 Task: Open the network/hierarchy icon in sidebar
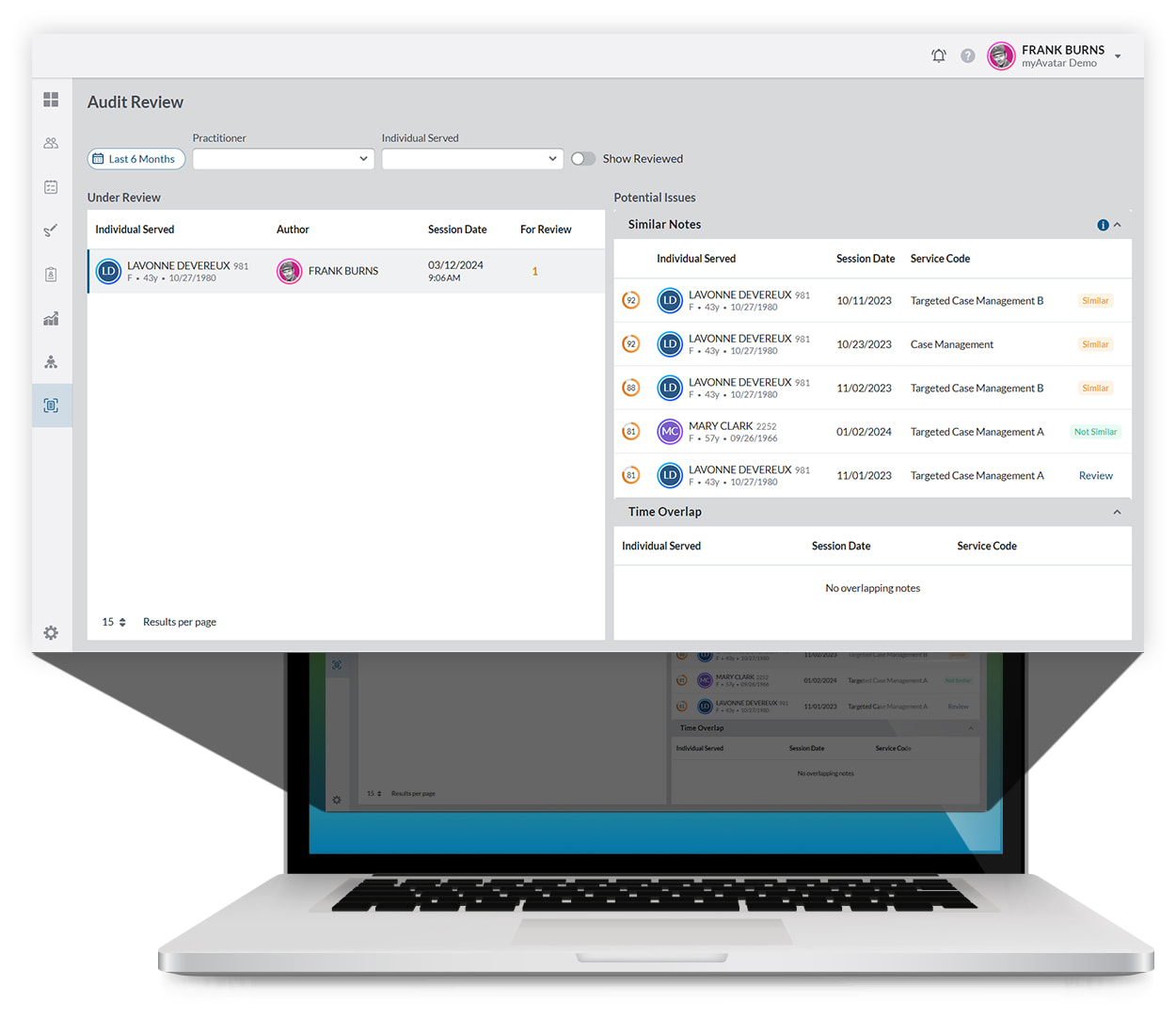tap(51, 361)
